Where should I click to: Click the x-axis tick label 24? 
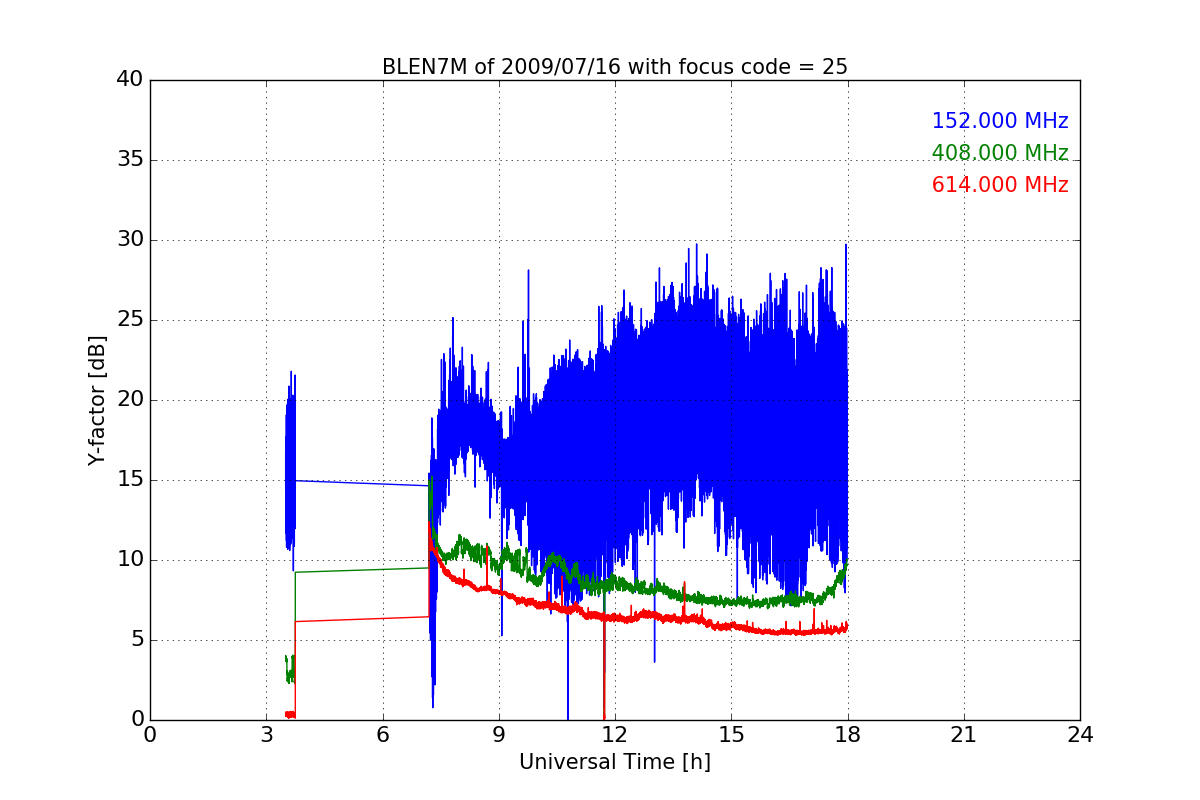coord(1080,735)
